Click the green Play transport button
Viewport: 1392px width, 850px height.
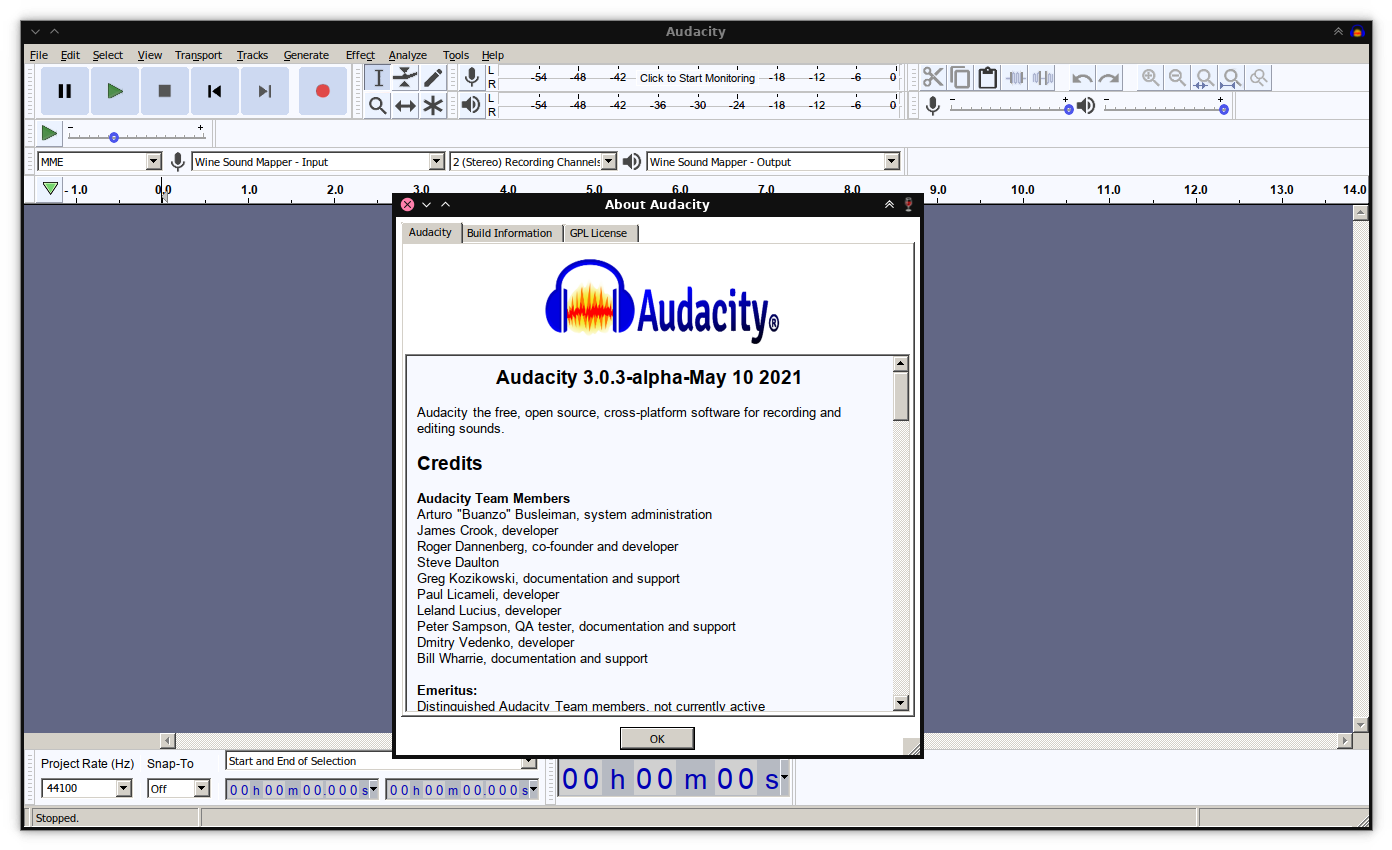[115, 91]
